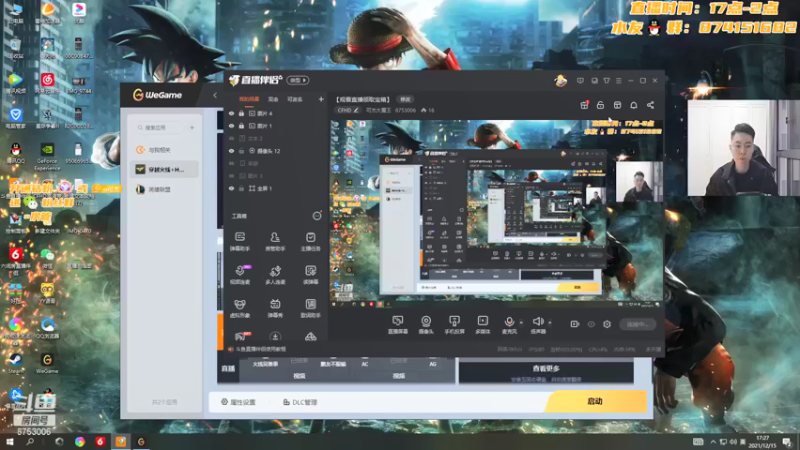Toggle the lock on 图片 4 layer

click(241, 113)
